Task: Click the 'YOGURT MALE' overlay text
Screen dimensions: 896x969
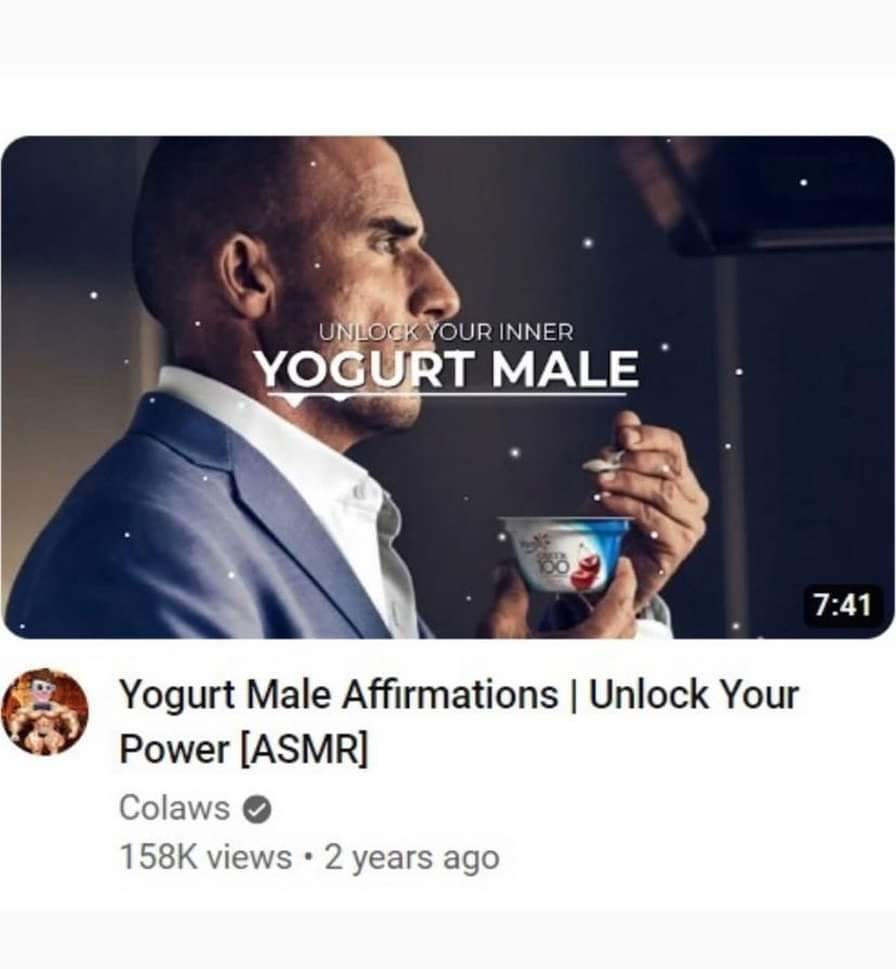Action: pyautogui.click(x=447, y=368)
